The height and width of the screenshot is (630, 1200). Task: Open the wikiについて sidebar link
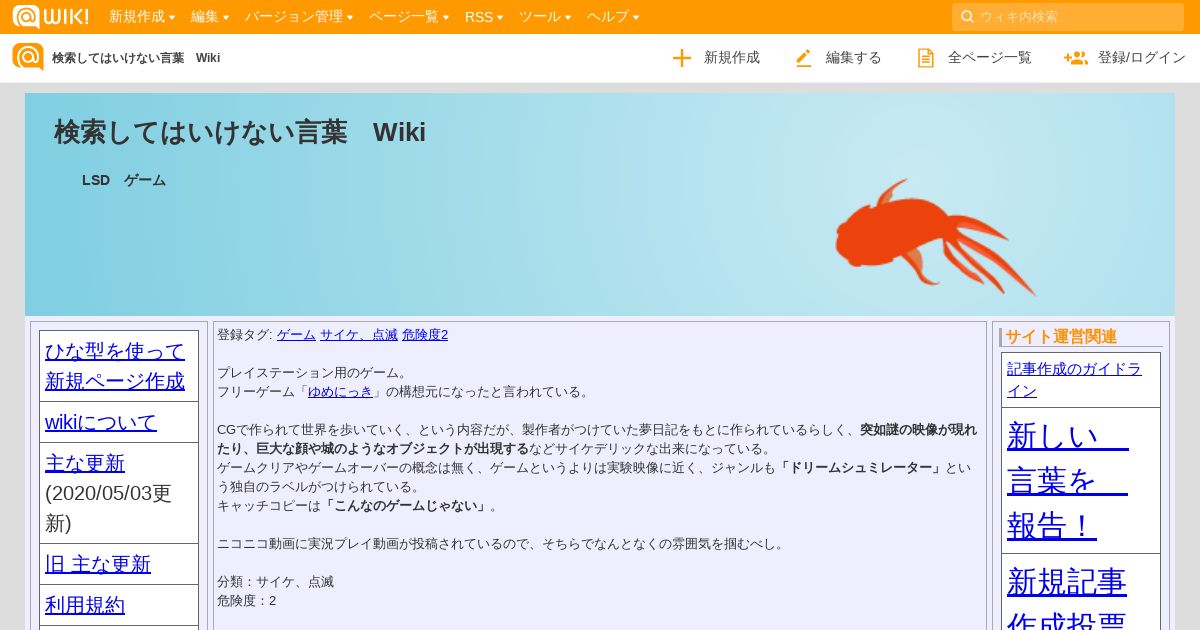pyautogui.click(x=101, y=422)
